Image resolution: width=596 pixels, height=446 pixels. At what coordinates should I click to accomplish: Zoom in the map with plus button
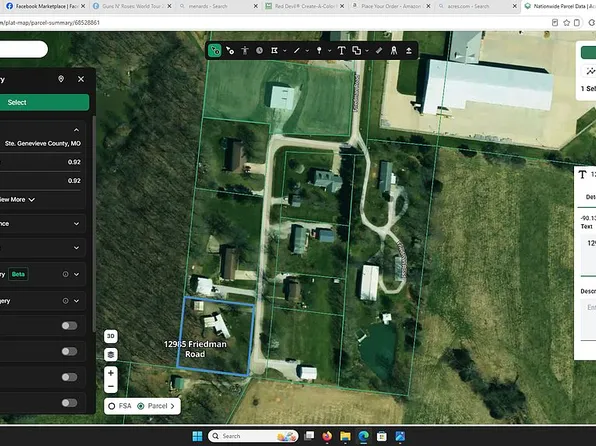[111, 373]
